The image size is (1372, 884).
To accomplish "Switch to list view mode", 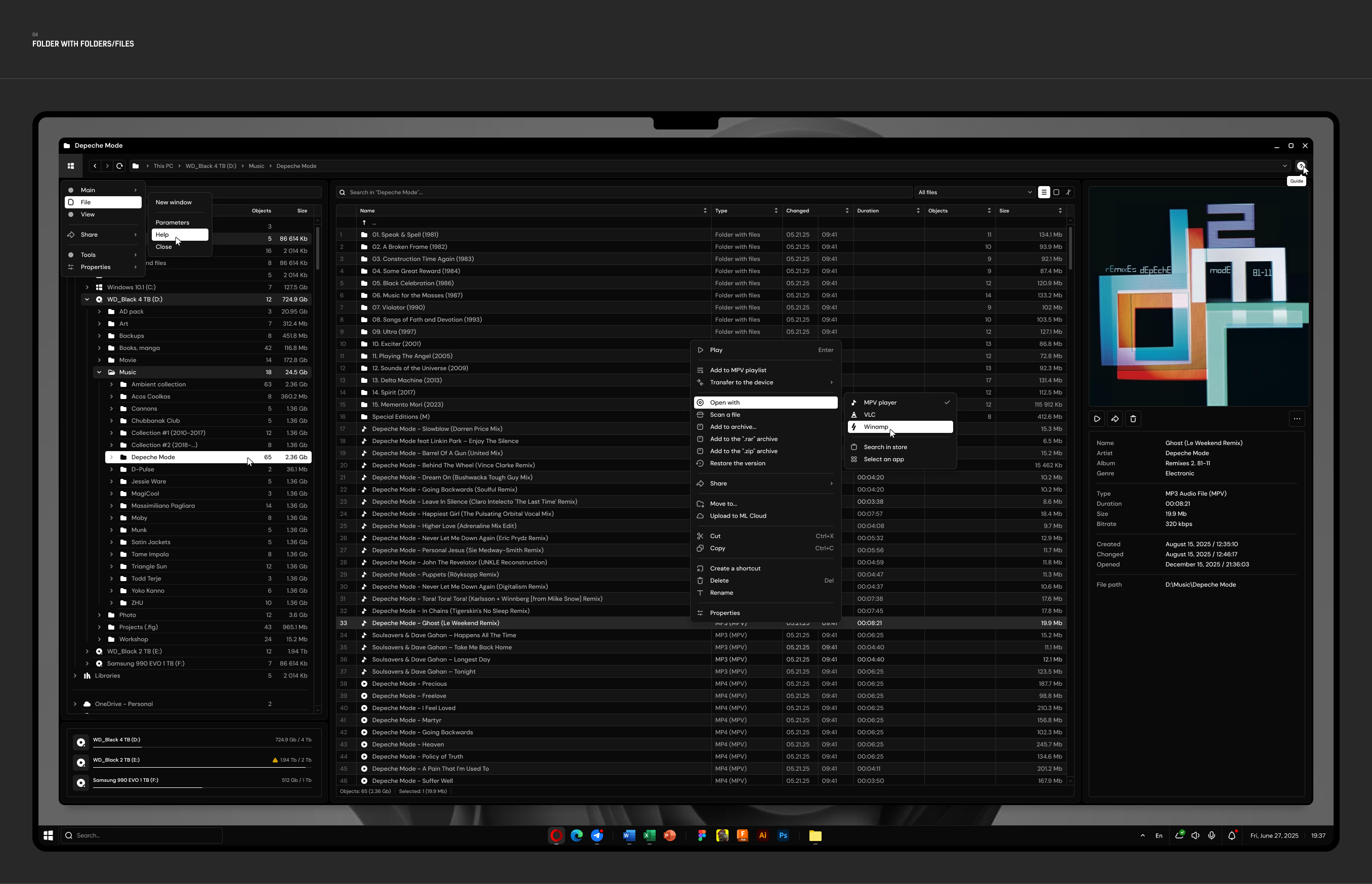I will [x=1044, y=192].
